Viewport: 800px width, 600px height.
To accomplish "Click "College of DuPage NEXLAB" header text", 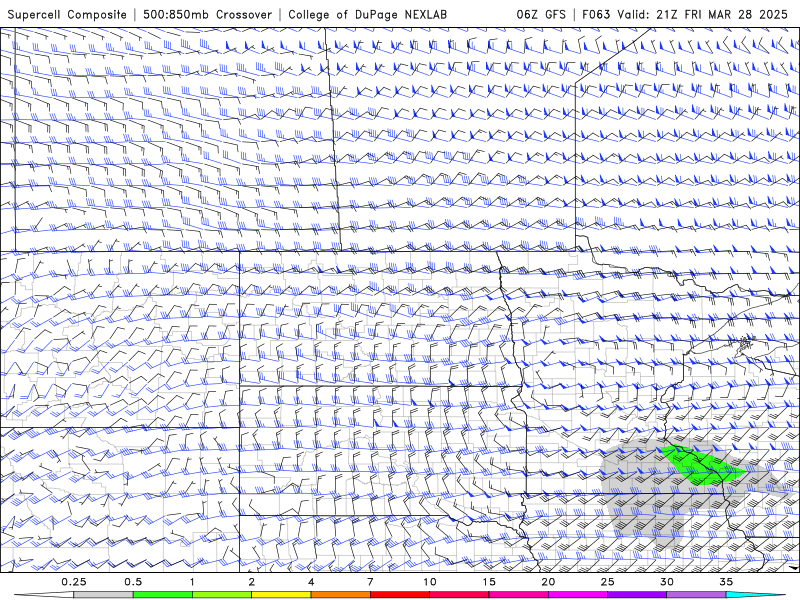I will pos(367,14).
